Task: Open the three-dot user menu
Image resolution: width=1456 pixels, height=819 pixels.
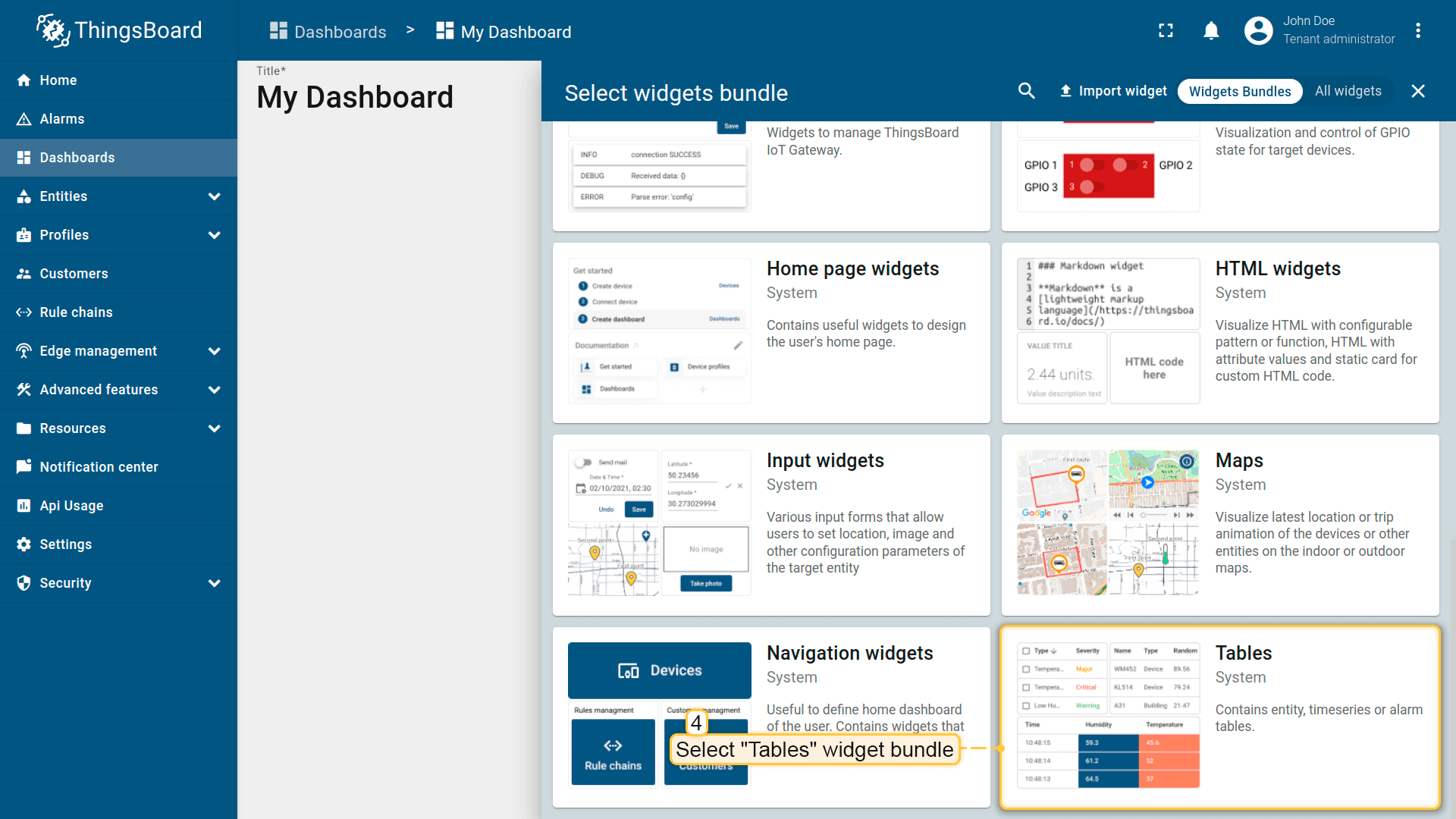Action: [1417, 30]
